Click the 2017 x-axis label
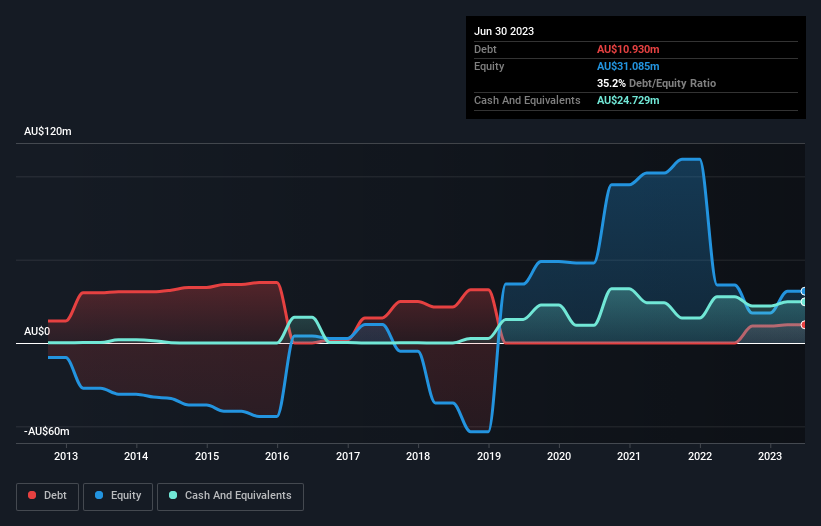This screenshot has width=821, height=526. pyautogui.click(x=348, y=456)
